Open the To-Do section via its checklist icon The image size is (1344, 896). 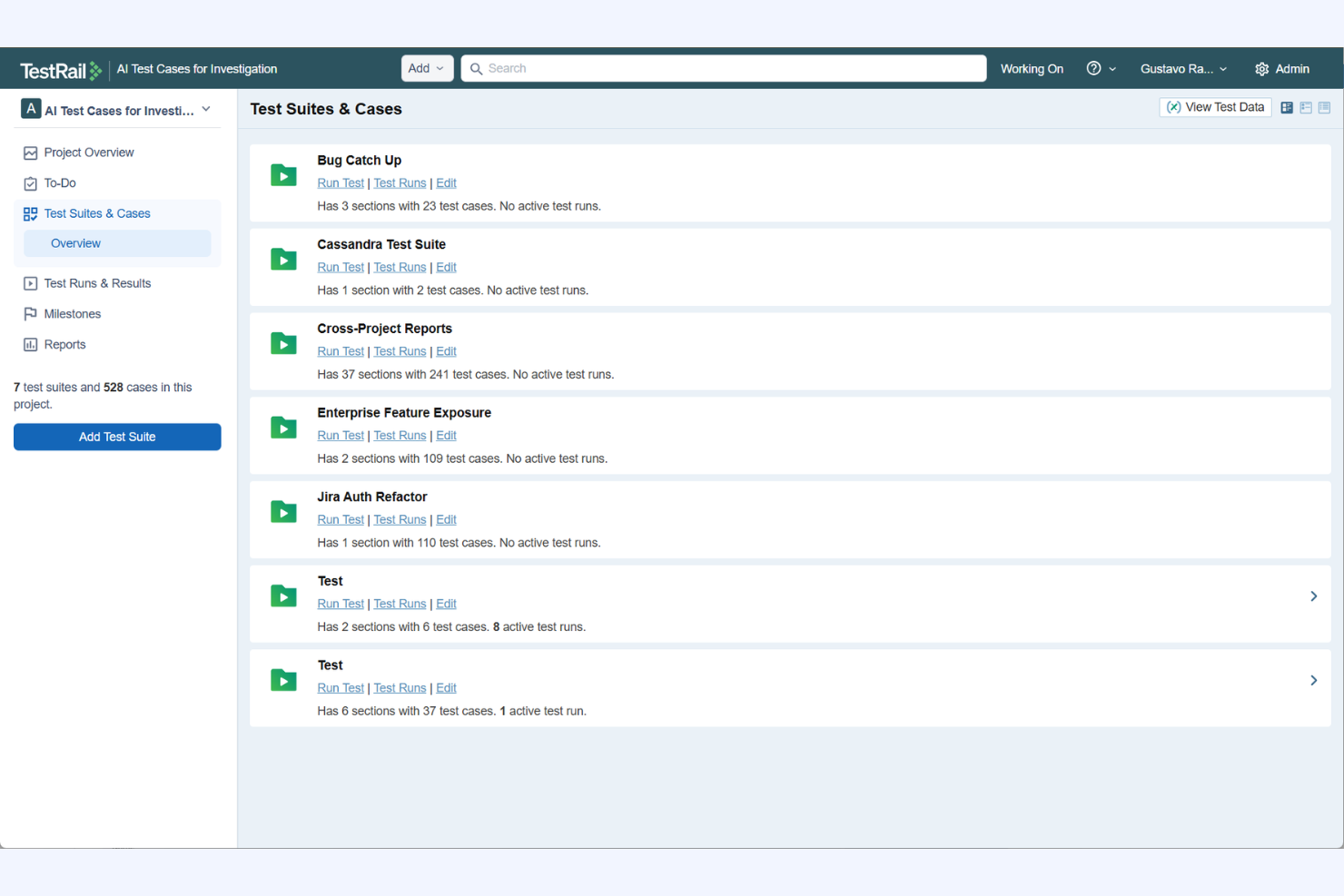tap(30, 182)
